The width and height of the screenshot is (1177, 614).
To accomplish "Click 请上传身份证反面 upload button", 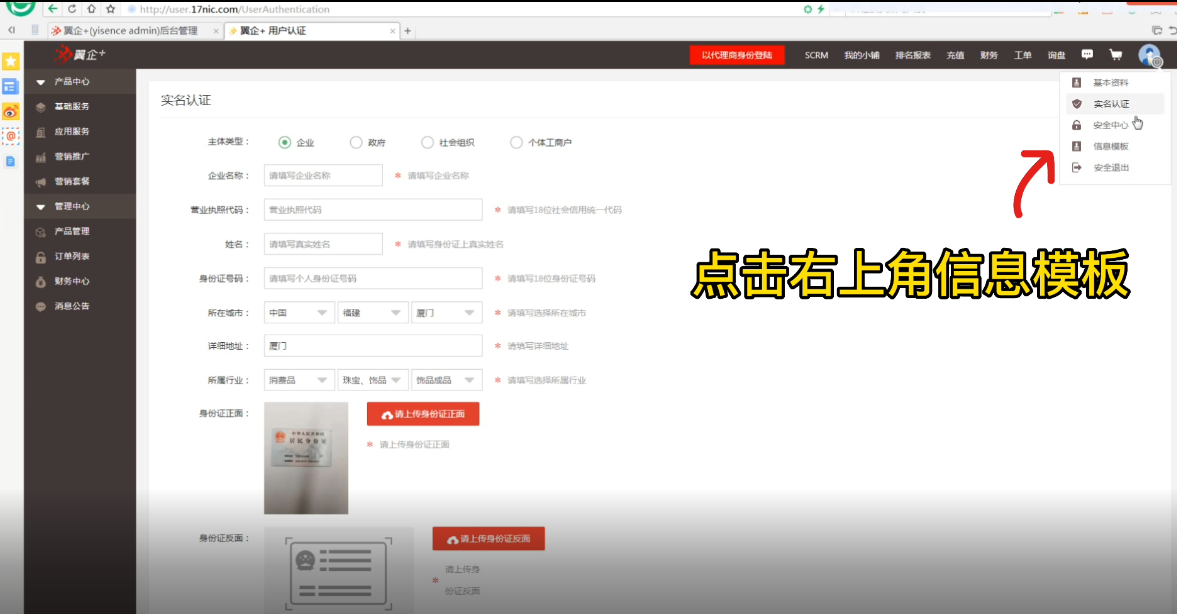I will (x=488, y=538).
